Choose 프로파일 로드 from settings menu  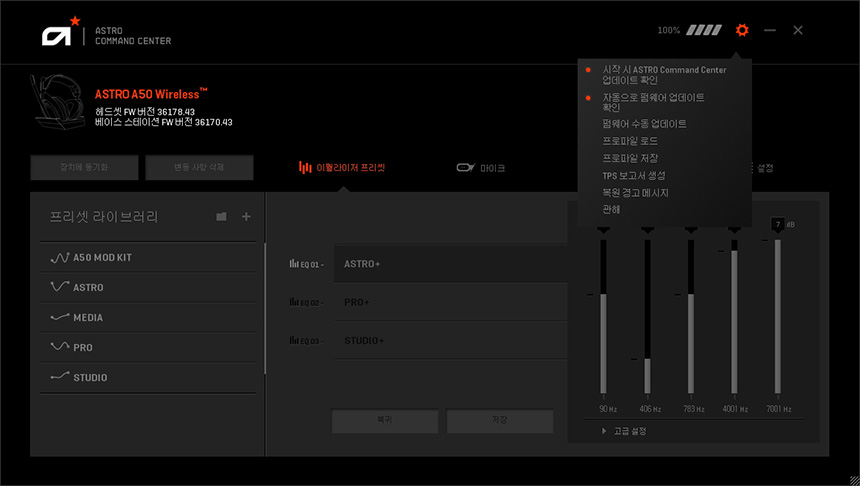(x=630, y=141)
